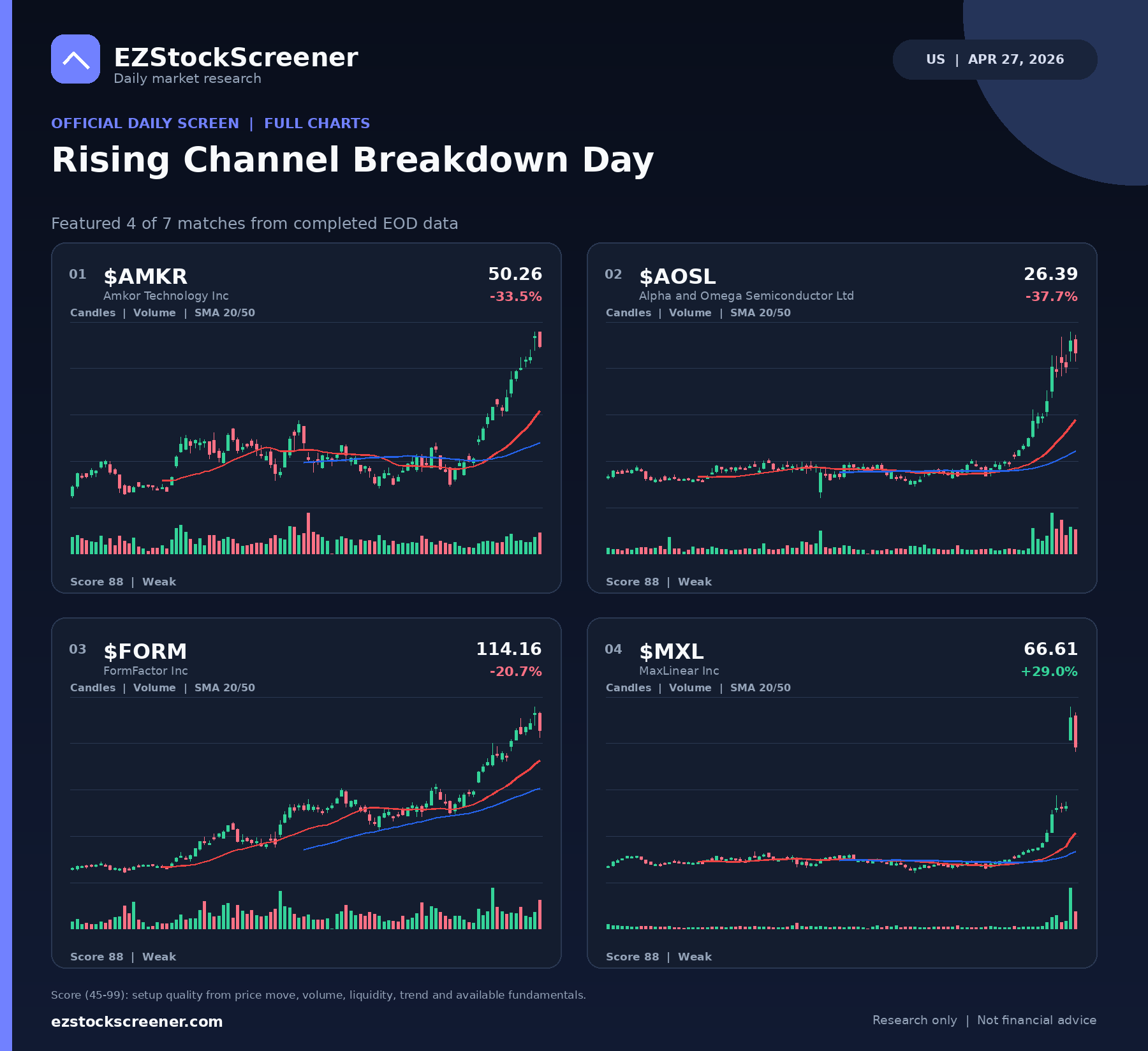
Task: Click the MXL price 66.61
Action: [x=1050, y=649]
